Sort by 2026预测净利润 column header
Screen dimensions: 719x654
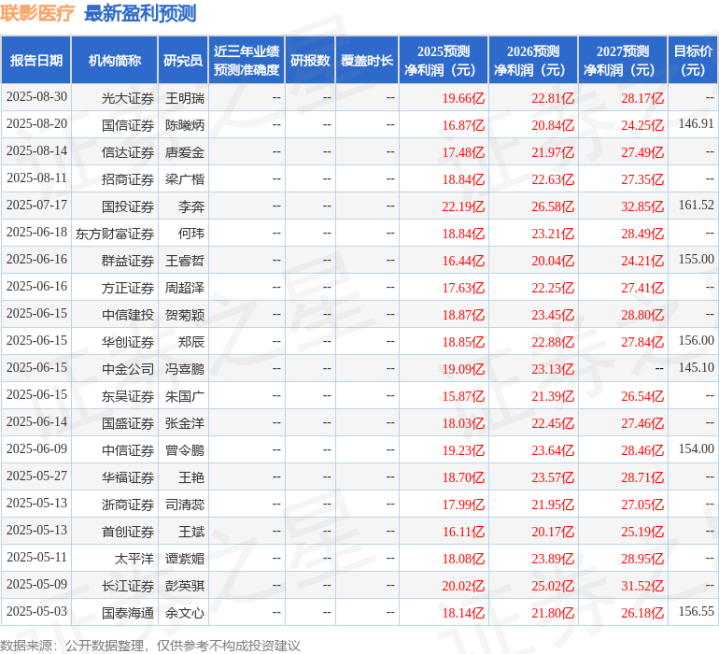pyautogui.click(x=533, y=61)
